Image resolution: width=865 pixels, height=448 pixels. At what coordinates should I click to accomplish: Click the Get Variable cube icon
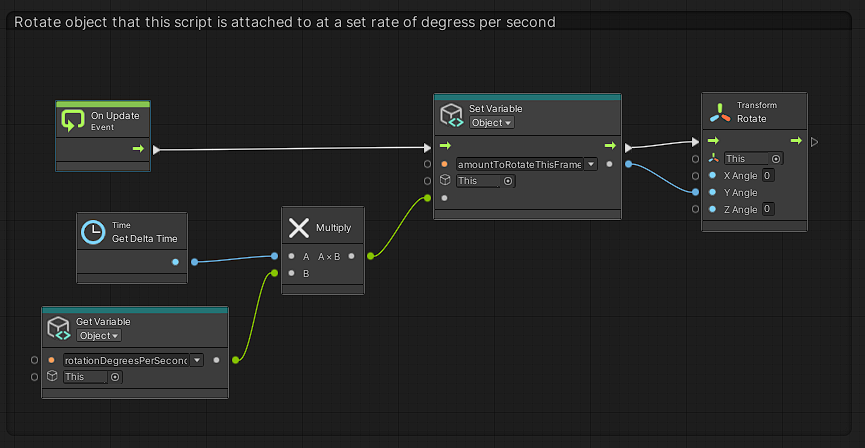[x=58, y=327]
